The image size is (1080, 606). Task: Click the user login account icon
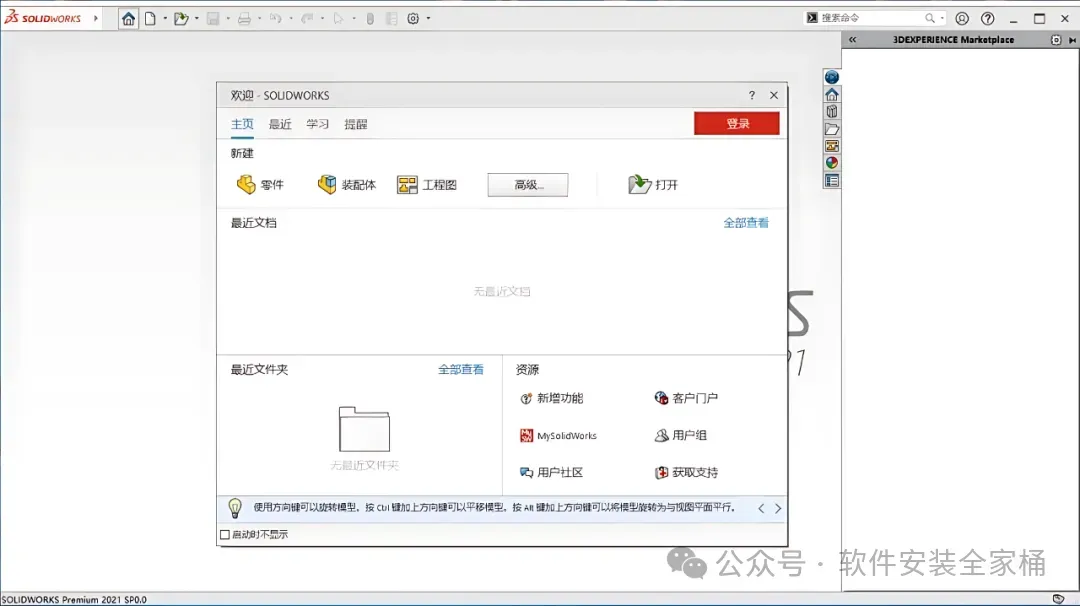pyautogui.click(x=962, y=19)
